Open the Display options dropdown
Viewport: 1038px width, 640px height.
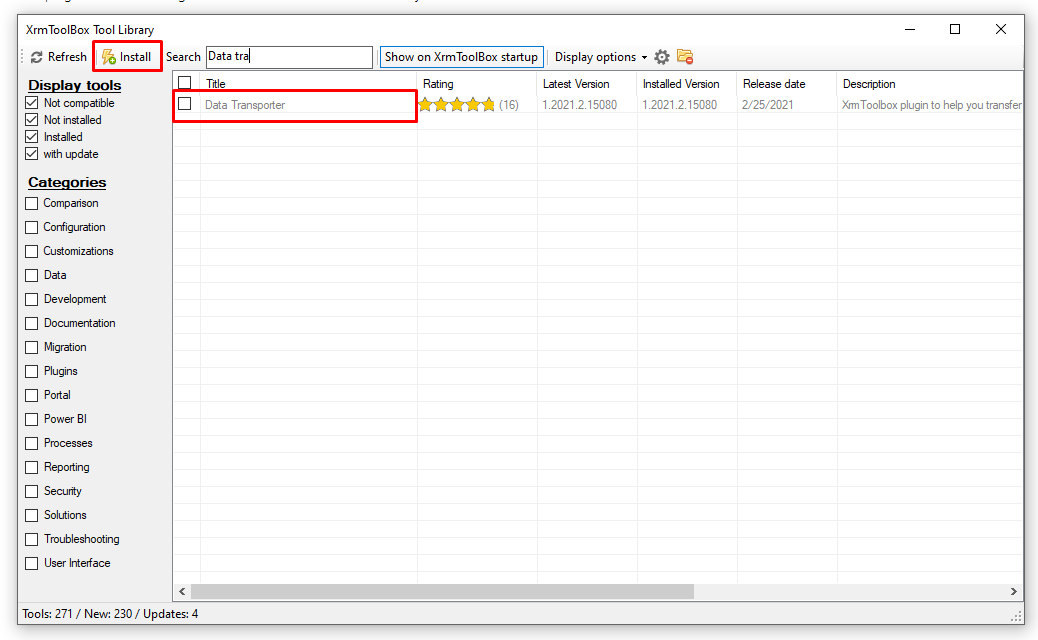point(599,57)
